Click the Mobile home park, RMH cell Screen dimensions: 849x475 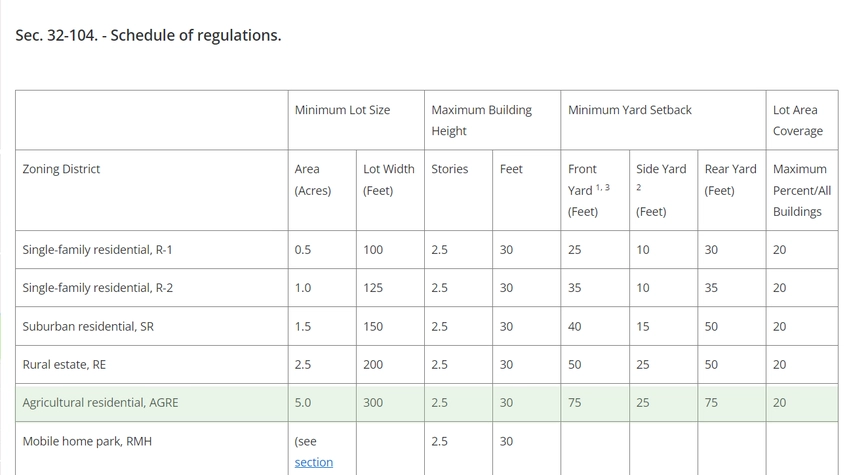(87, 441)
